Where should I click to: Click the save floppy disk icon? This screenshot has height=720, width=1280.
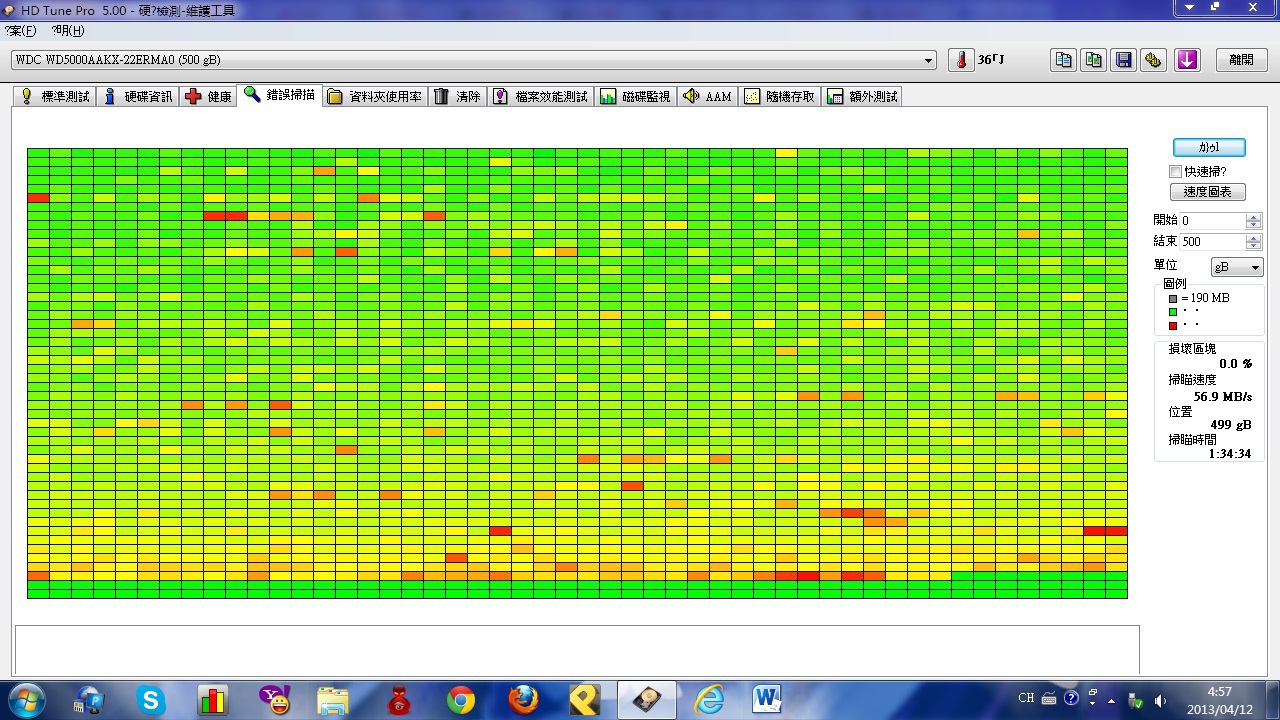1124,60
